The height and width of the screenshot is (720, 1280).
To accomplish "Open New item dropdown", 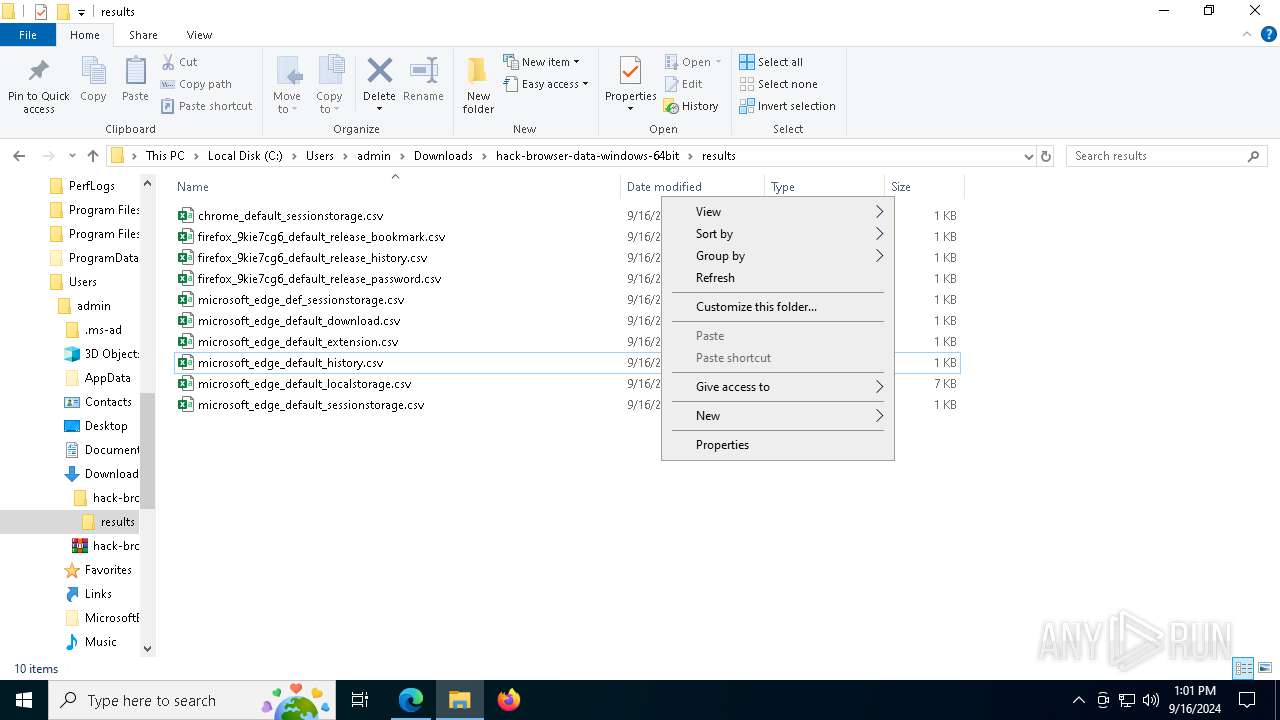I will point(541,62).
